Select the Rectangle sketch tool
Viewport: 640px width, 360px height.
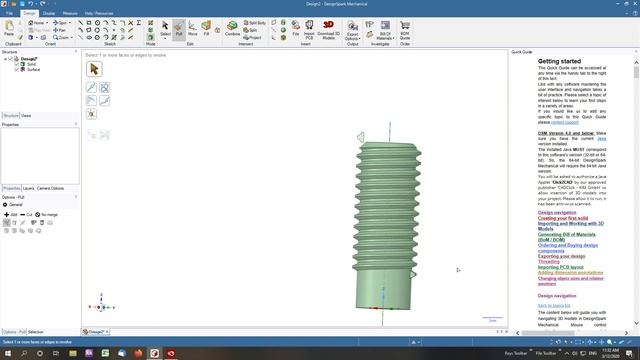(x=89, y=23)
